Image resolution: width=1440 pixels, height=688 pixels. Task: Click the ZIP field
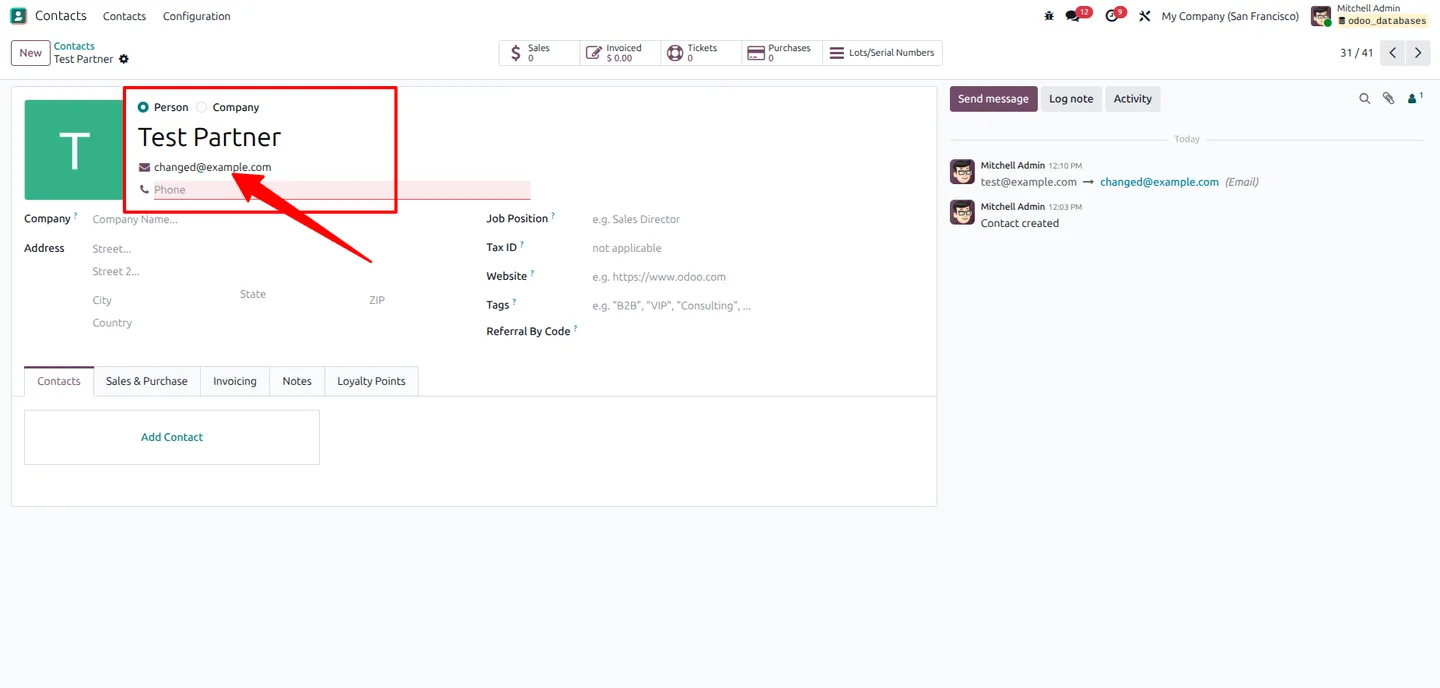point(414,300)
